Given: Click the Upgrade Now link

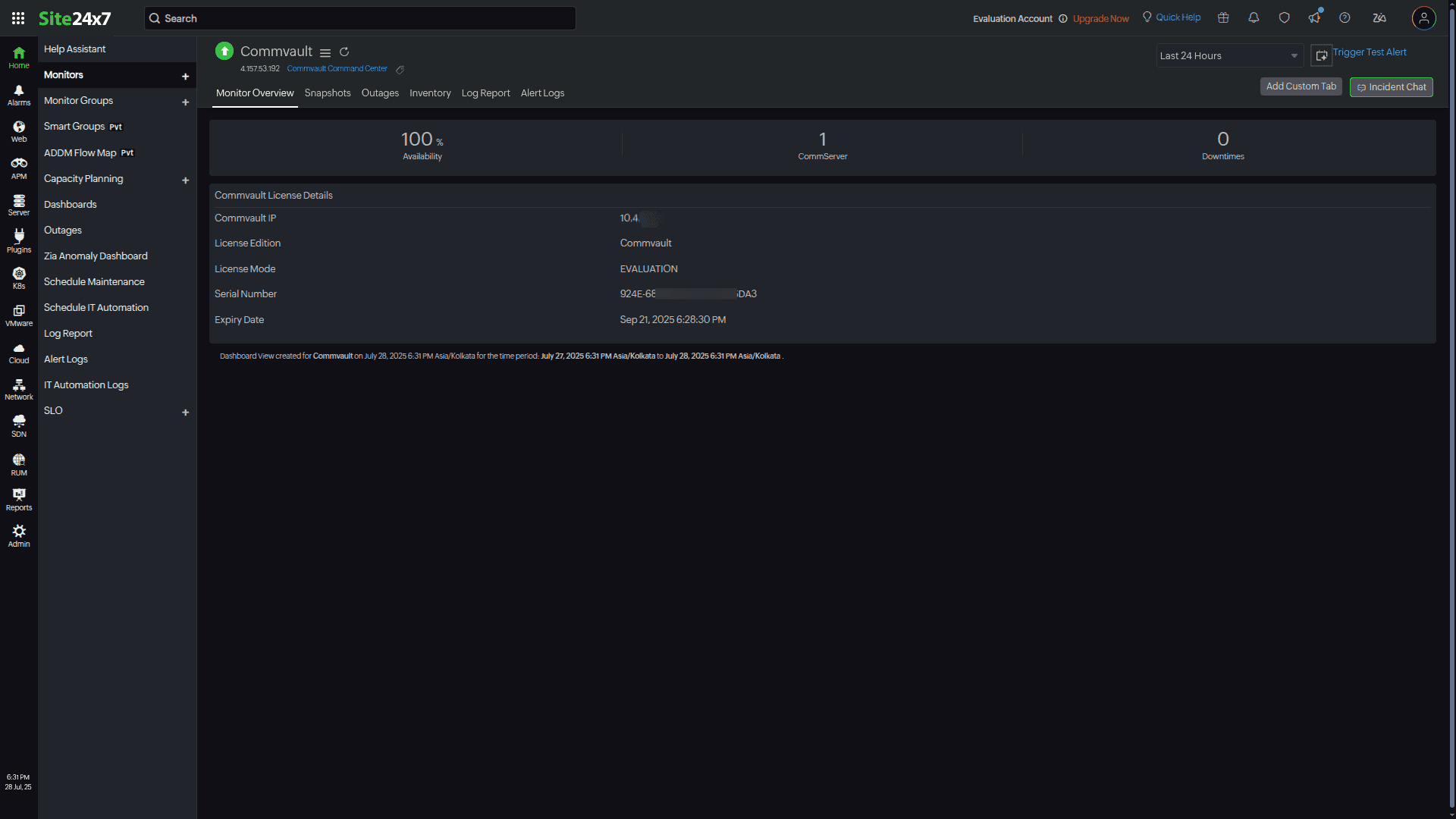Looking at the screenshot, I should [1100, 18].
